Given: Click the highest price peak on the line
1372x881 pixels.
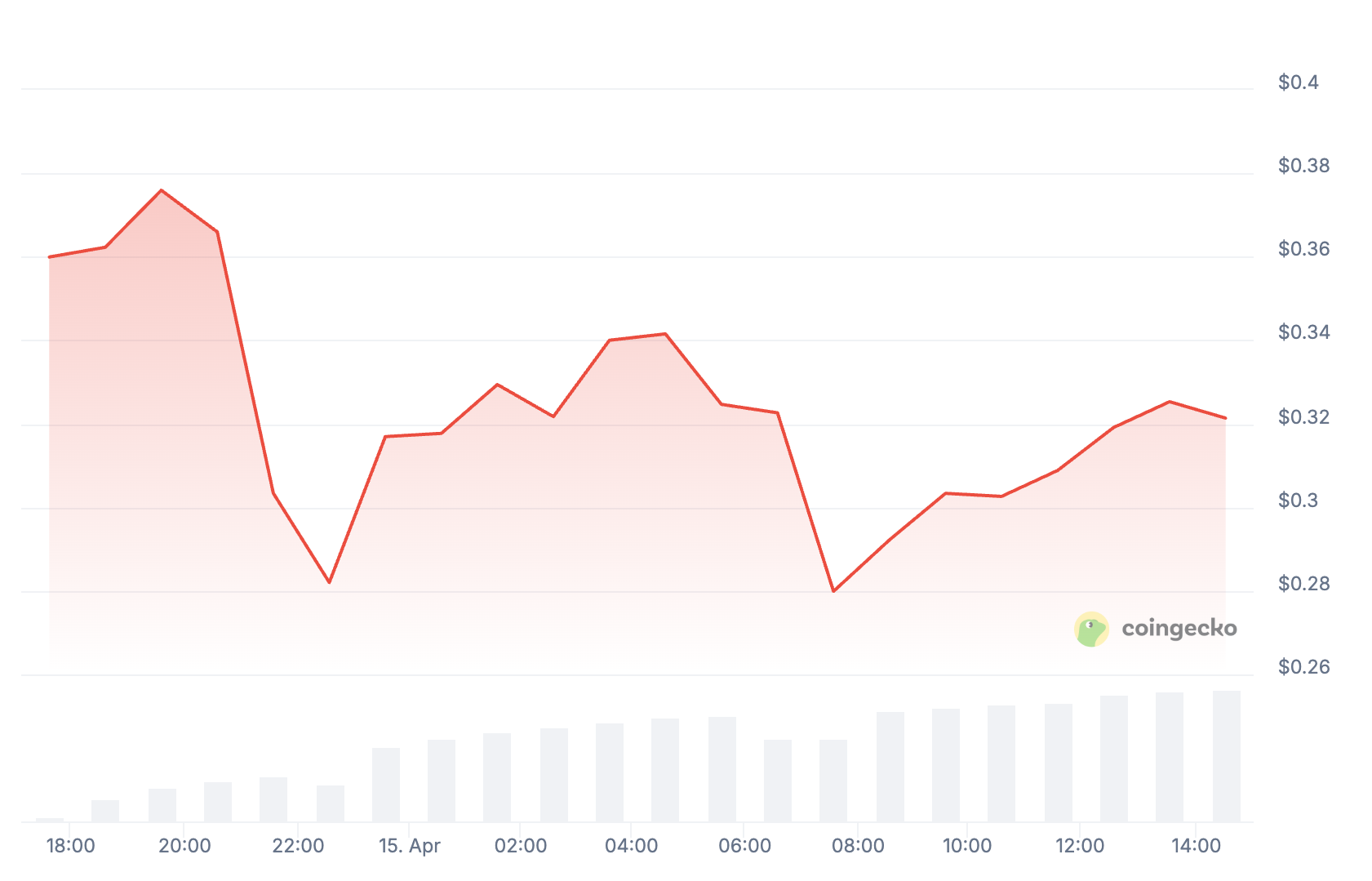Looking at the screenshot, I should click(x=162, y=190).
